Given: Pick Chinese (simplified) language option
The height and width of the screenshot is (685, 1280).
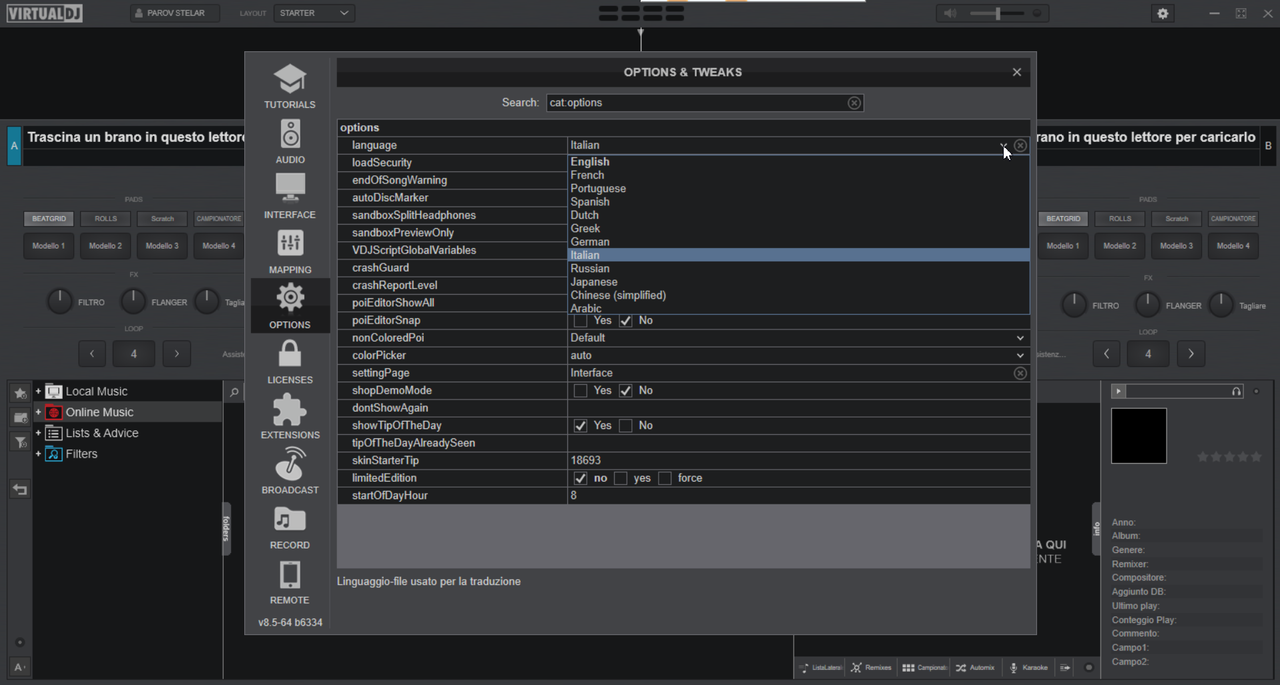Looking at the screenshot, I should (798, 295).
